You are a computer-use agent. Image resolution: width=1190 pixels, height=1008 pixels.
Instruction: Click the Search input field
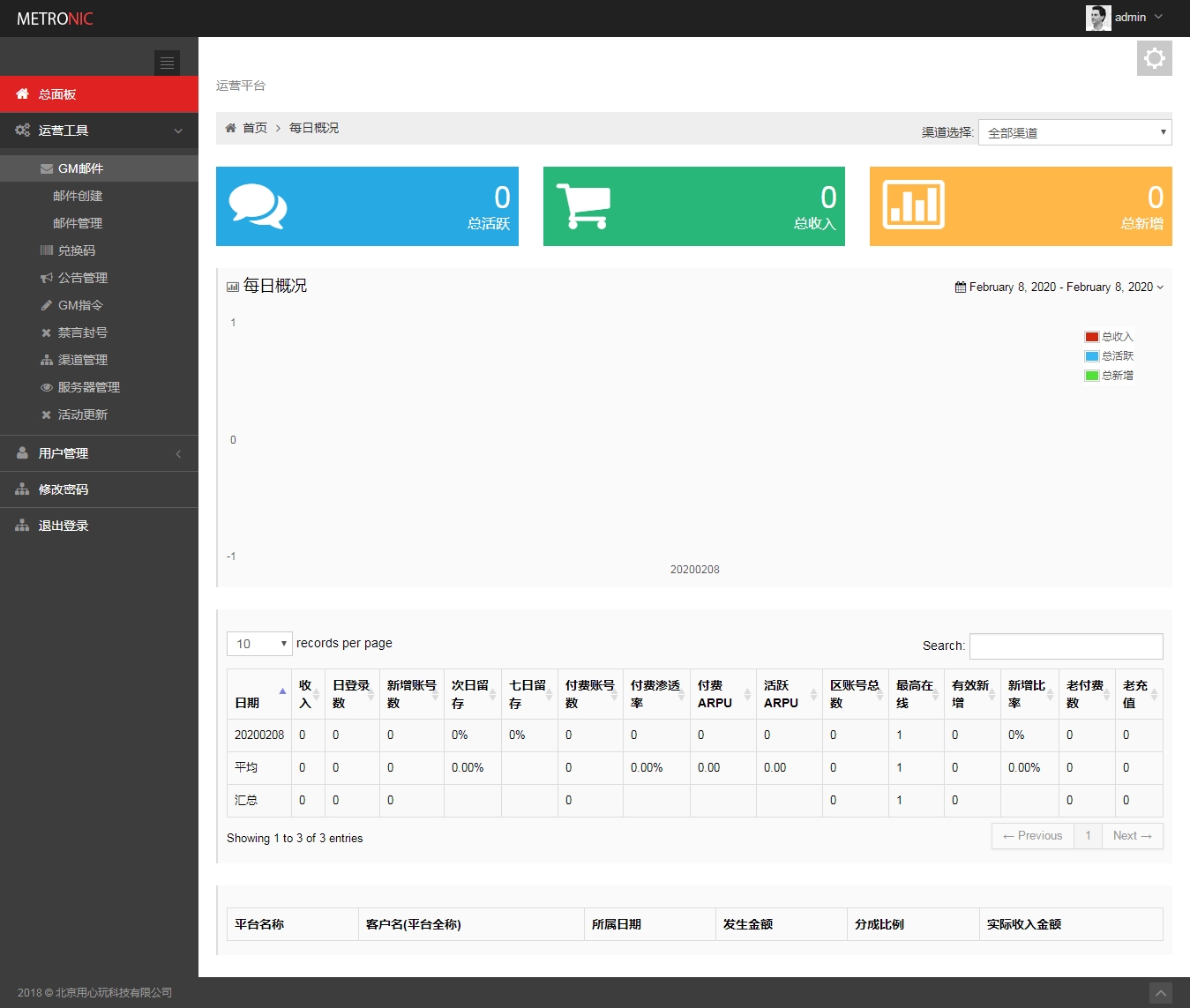pyautogui.click(x=1065, y=646)
